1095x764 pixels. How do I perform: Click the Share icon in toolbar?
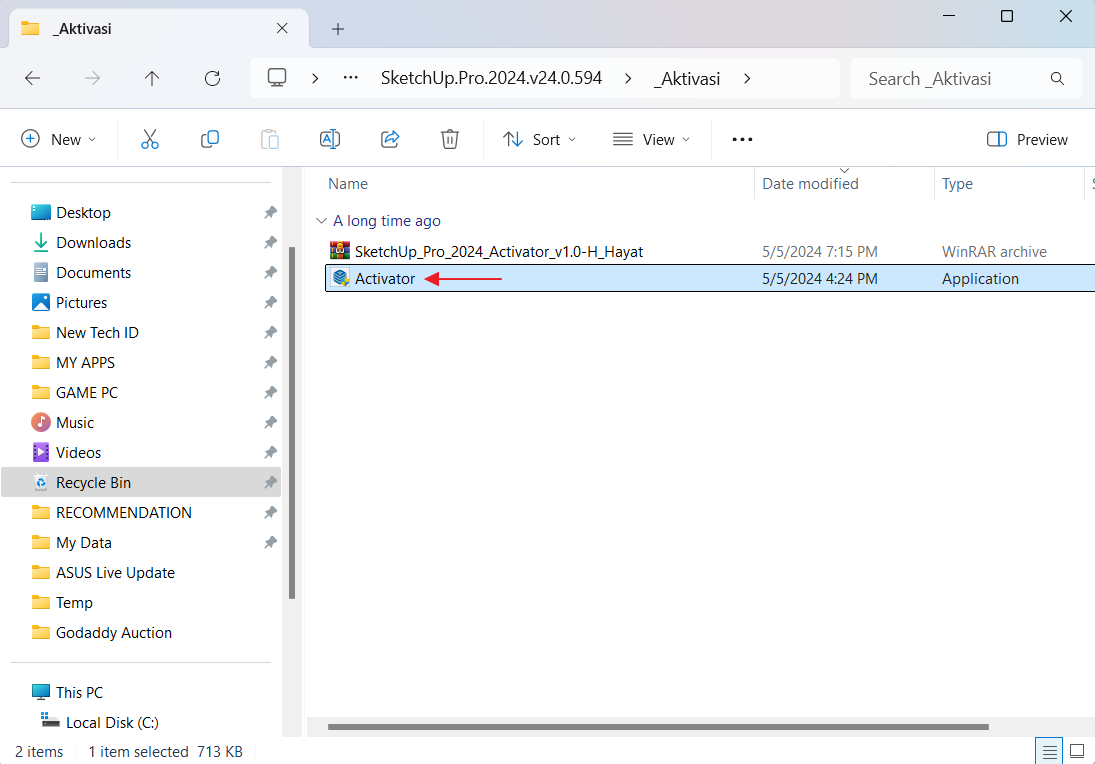pyautogui.click(x=391, y=139)
